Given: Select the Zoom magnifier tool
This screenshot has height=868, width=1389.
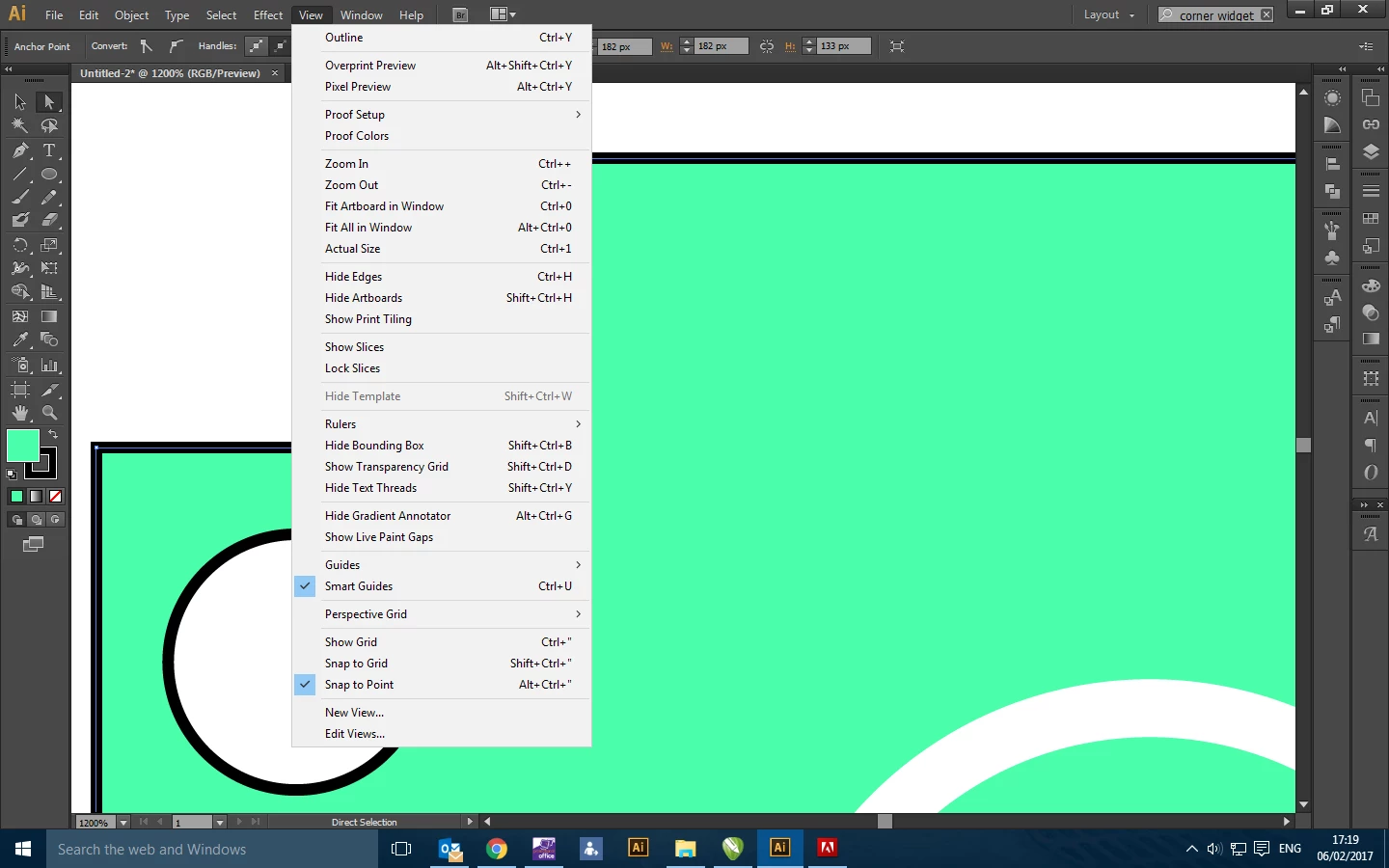Looking at the screenshot, I should click(x=49, y=413).
